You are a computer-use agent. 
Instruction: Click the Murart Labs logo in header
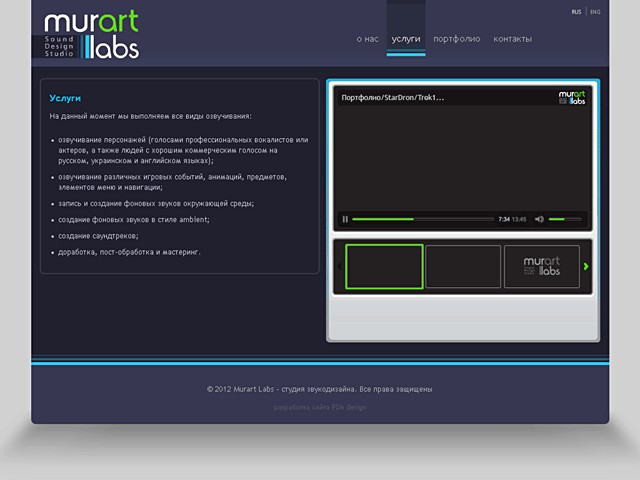pos(91,35)
